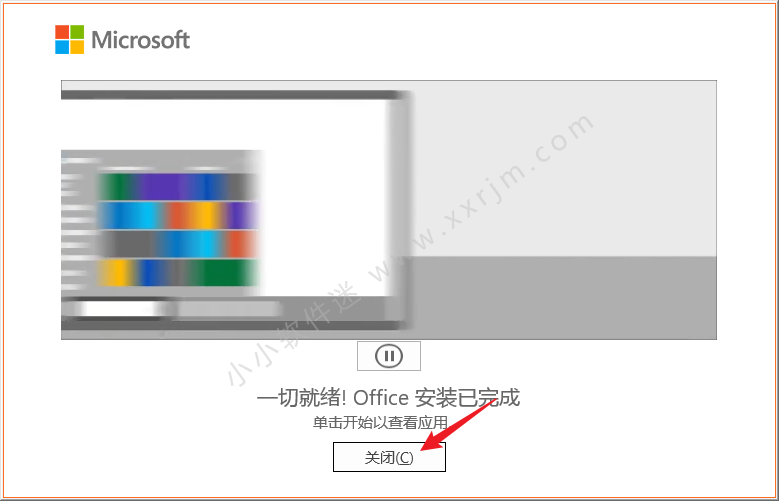Click the white search box in animation taskbar
779x501 pixels.
click(x=119, y=309)
